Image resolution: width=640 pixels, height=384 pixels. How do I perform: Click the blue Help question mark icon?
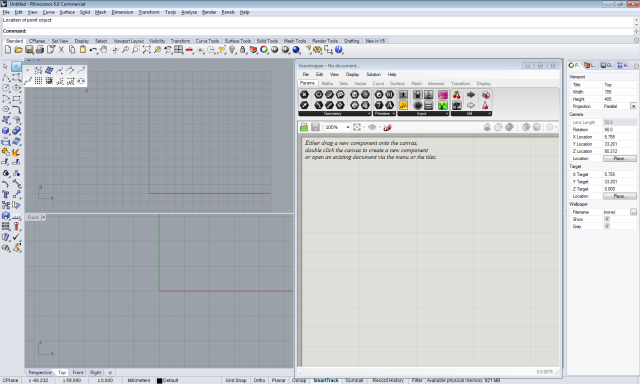pyautogui.click(x=339, y=50)
